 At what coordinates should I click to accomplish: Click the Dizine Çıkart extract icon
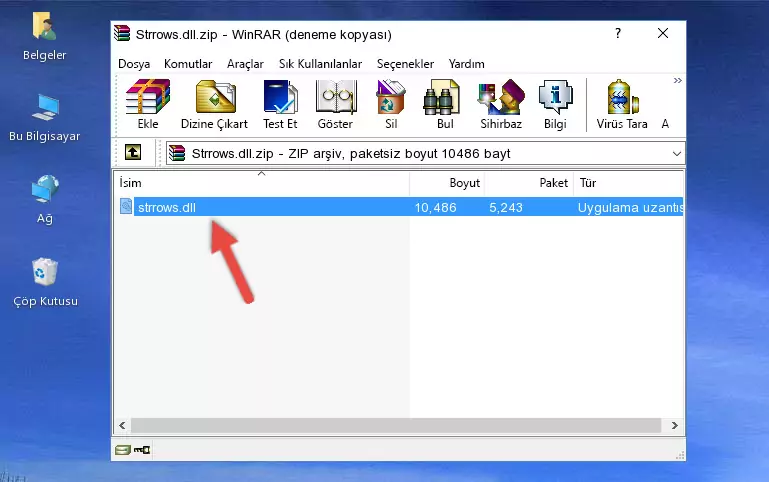click(x=214, y=104)
